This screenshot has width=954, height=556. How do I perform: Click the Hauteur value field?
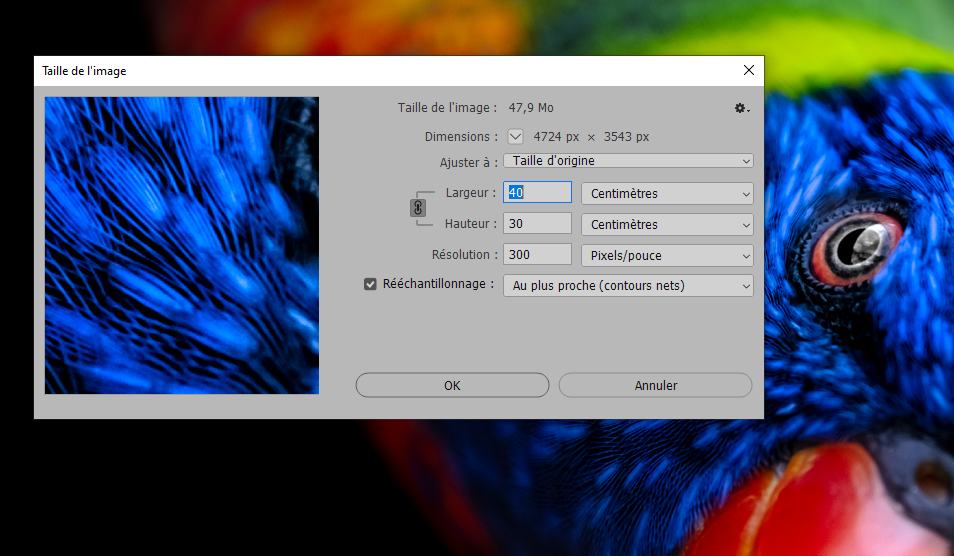coord(537,224)
